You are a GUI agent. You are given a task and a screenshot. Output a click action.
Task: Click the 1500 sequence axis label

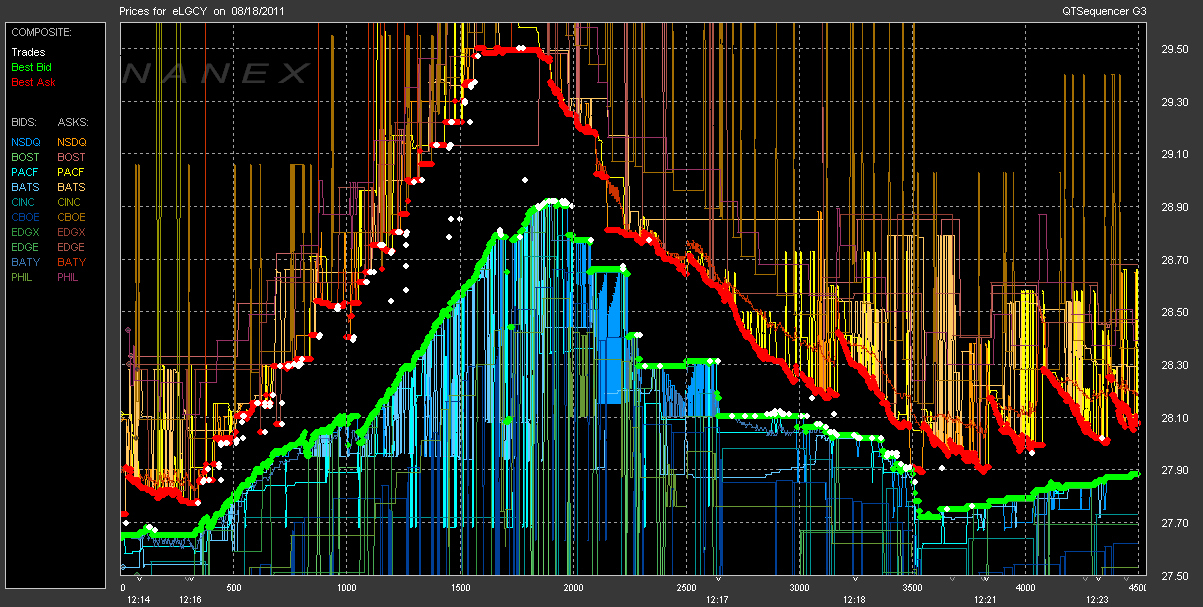[461, 588]
